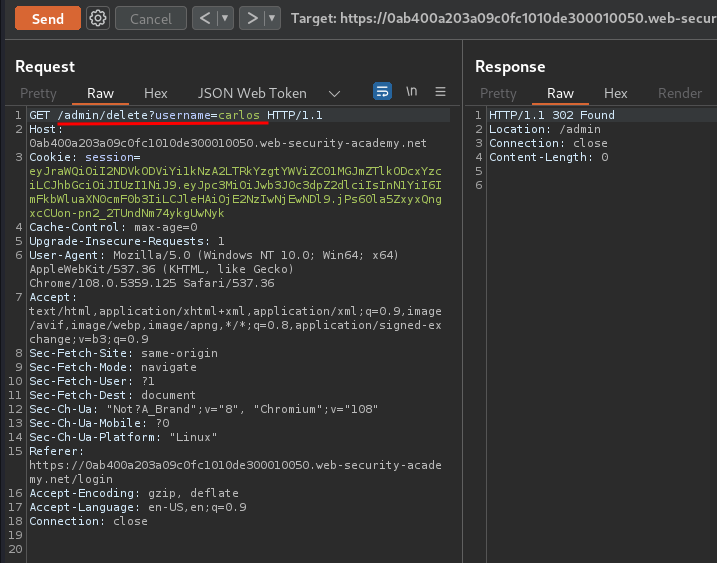Select Response panel Raw tab
The width and height of the screenshot is (717, 563).
click(x=560, y=93)
